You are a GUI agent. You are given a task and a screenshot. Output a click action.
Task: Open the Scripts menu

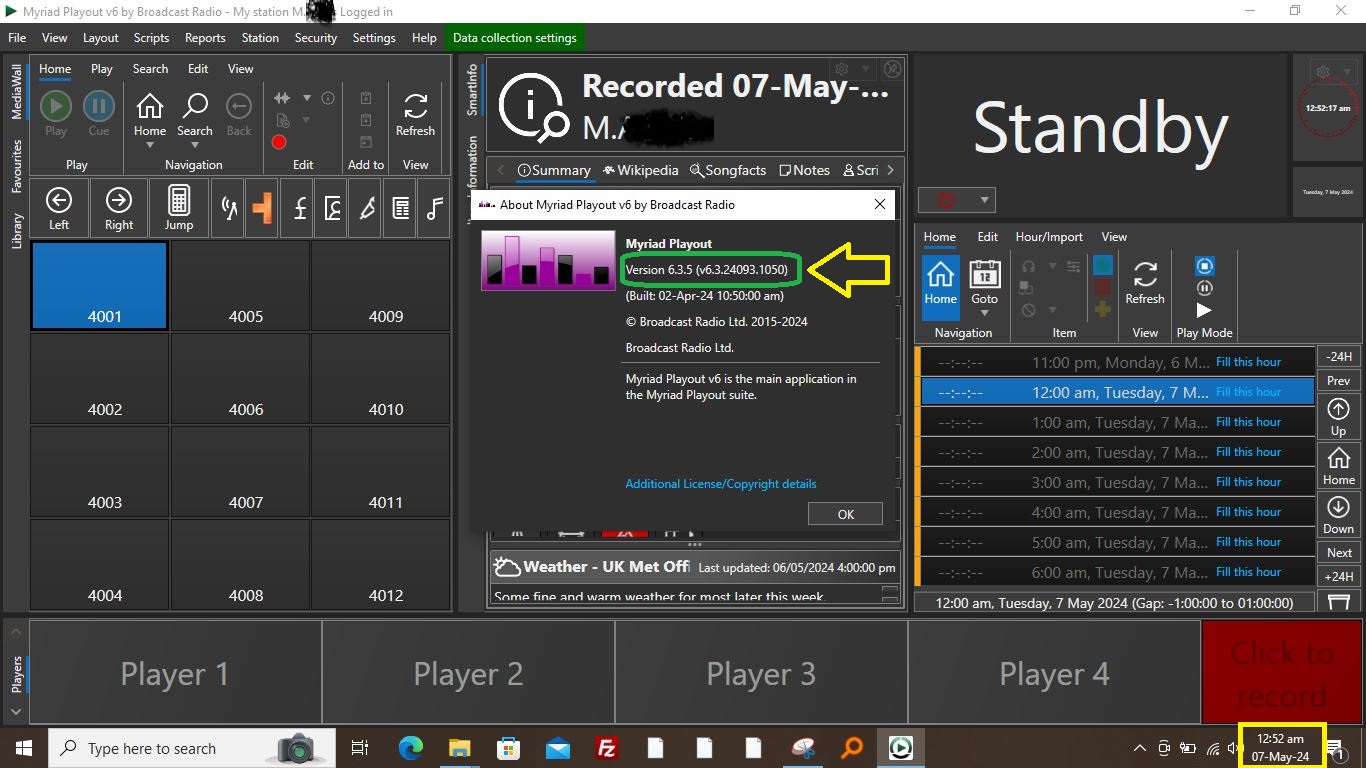pyautogui.click(x=151, y=38)
